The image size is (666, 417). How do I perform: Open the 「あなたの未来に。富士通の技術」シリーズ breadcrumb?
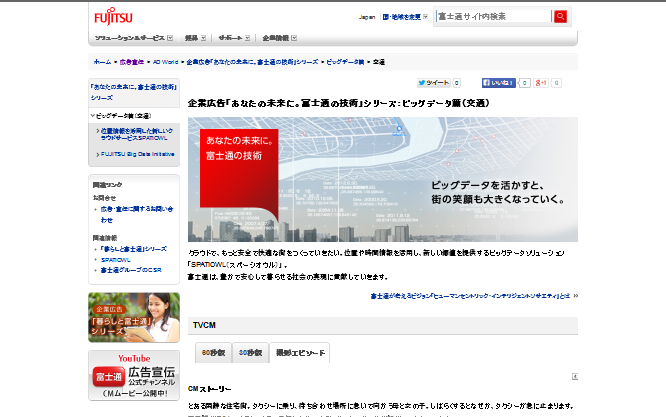(x=252, y=62)
